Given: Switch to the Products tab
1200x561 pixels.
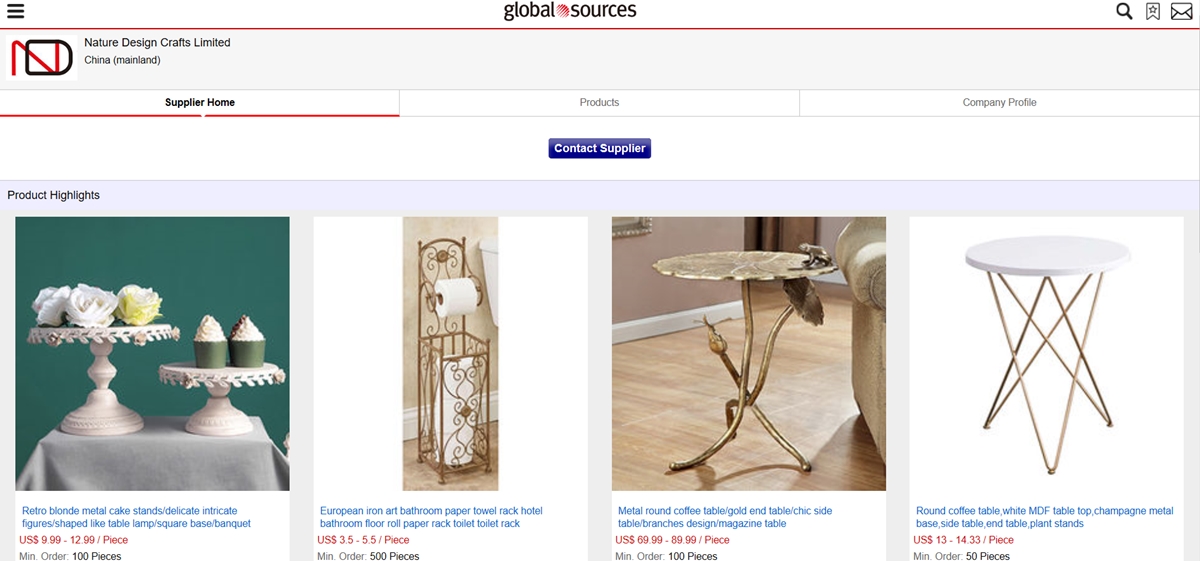Looking at the screenshot, I should [x=599, y=102].
